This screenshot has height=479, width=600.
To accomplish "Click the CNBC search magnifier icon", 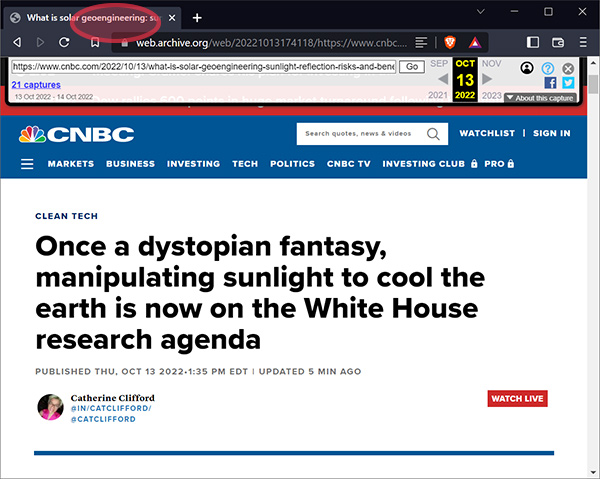I will click(x=434, y=134).
